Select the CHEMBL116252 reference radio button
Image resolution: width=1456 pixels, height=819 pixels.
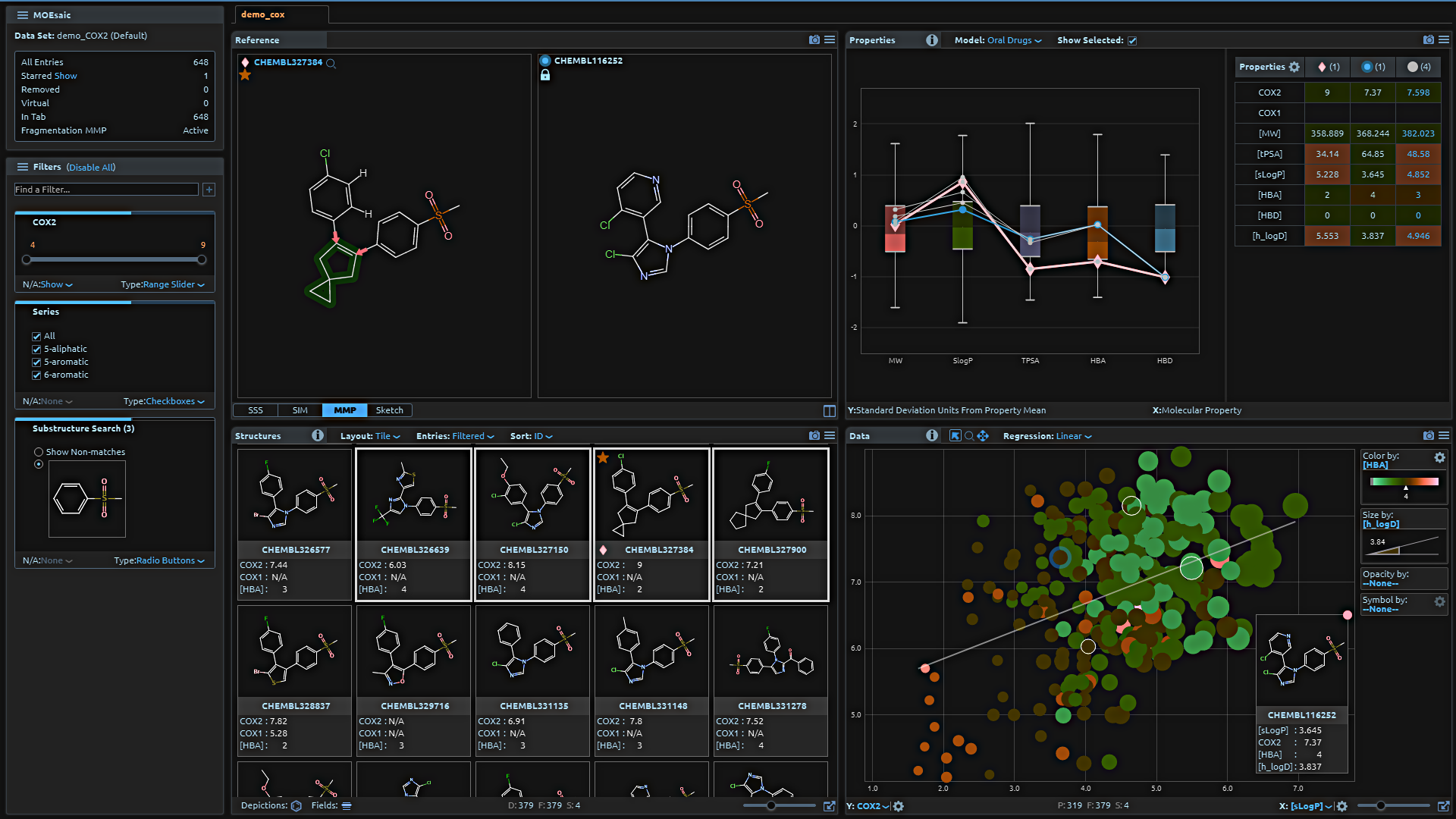pos(545,61)
